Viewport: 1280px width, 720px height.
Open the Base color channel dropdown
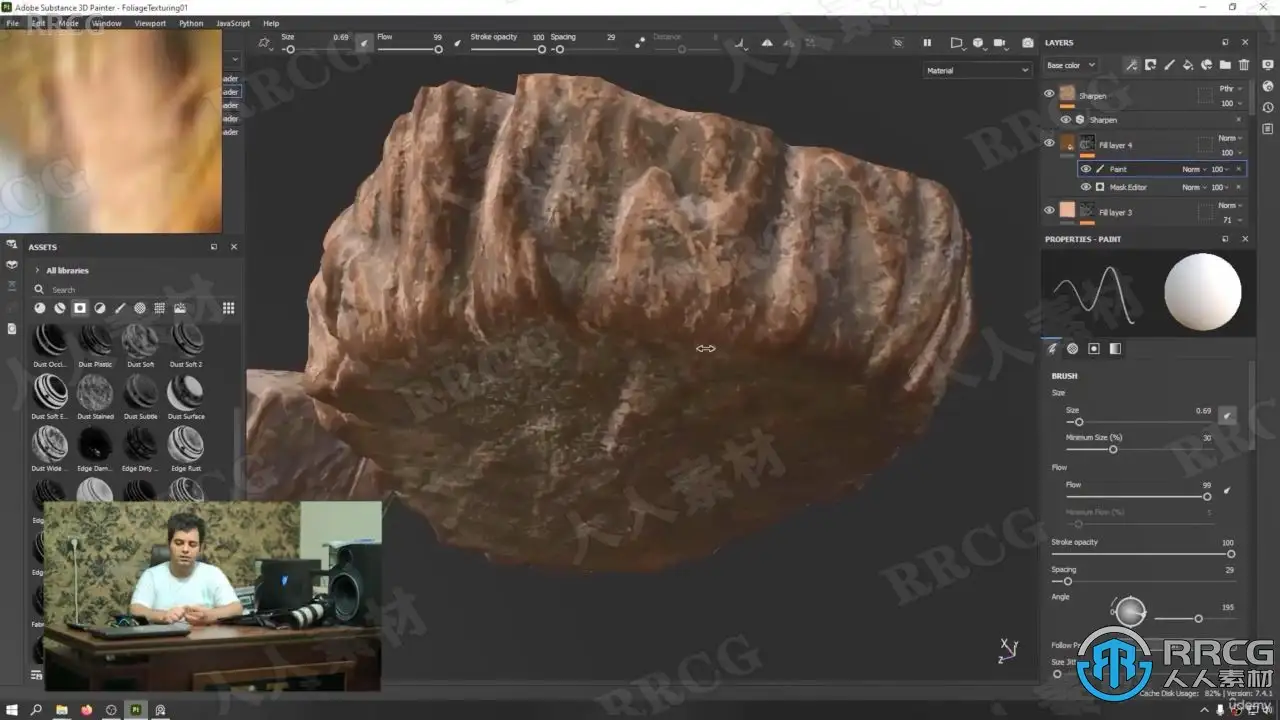point(1070,65)
